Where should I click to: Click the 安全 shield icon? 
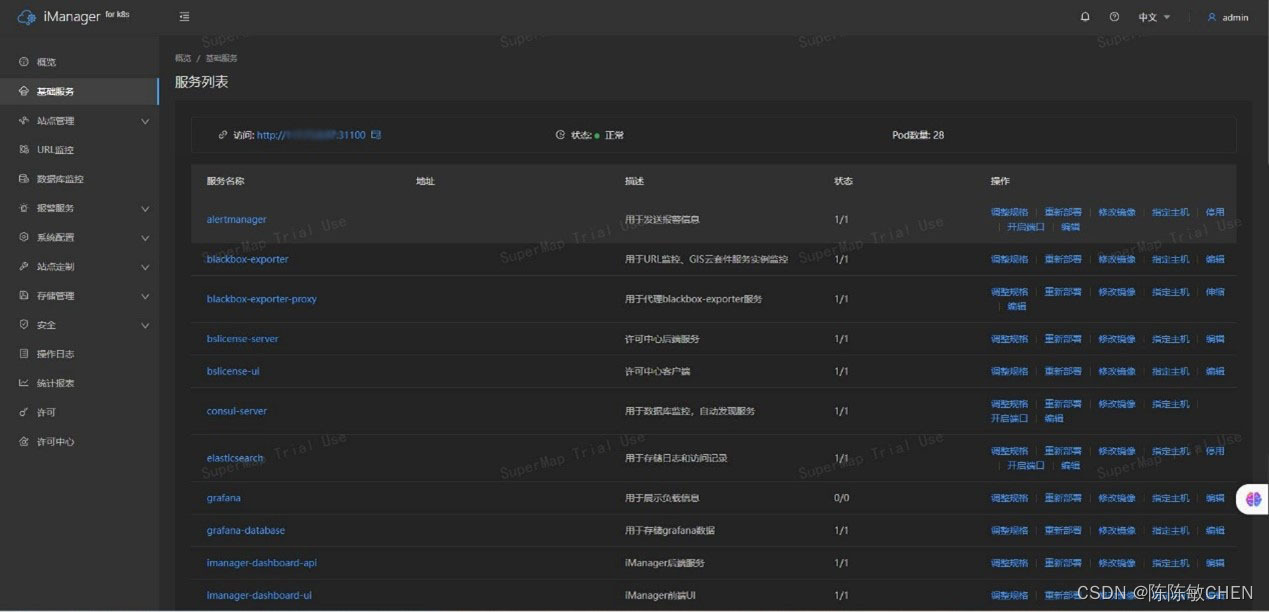(24, 325)
